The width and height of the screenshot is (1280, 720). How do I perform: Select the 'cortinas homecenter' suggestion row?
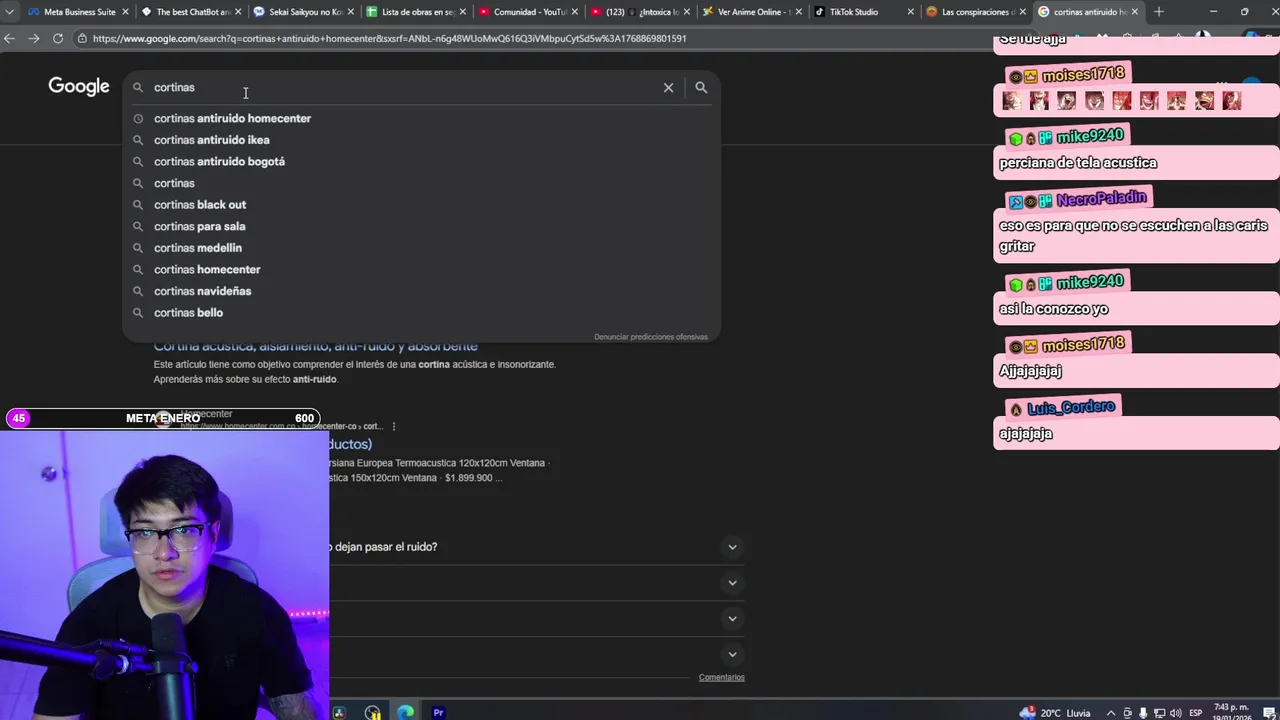point(421,269)
